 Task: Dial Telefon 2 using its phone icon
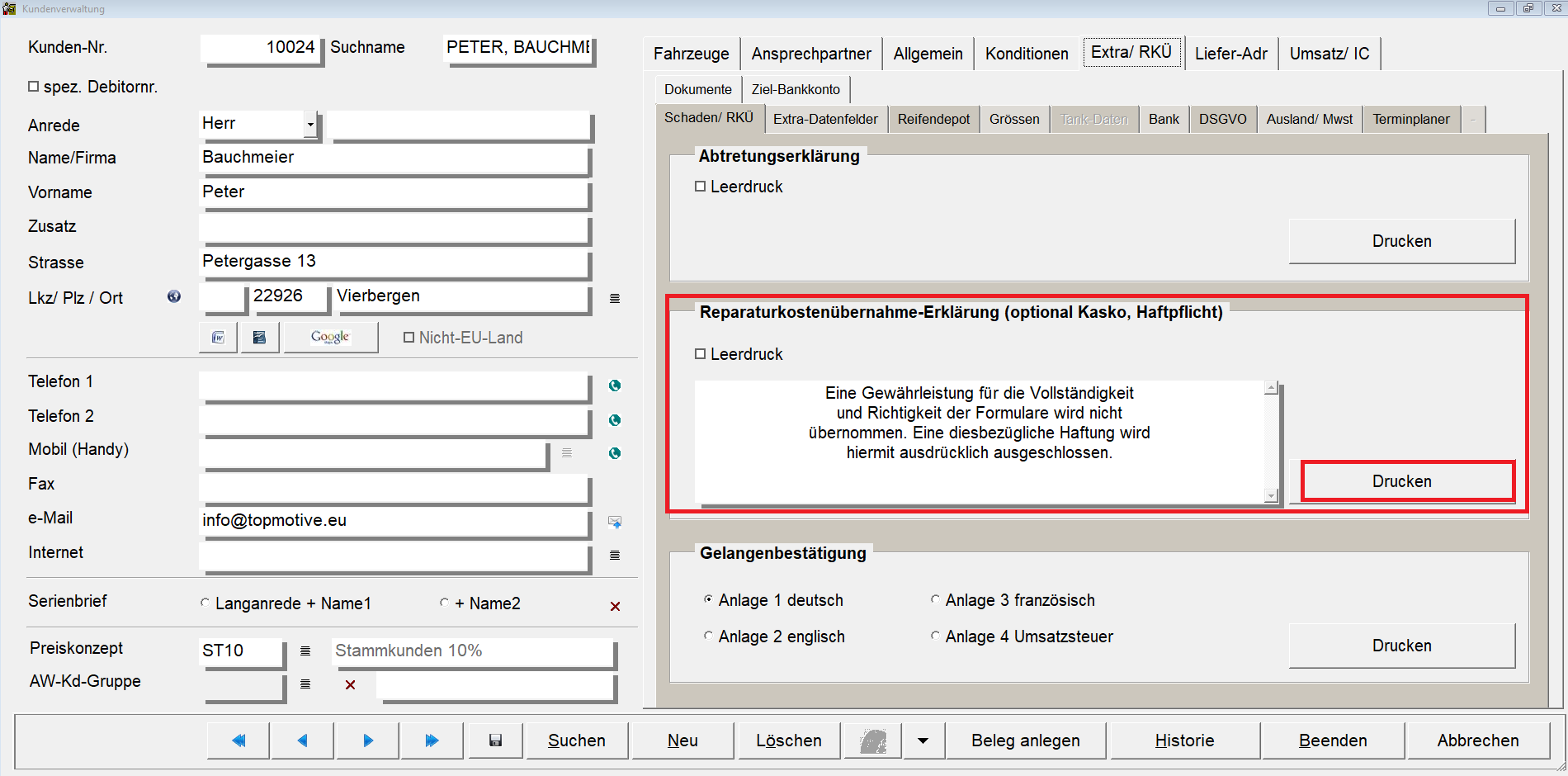pos(615,420)
